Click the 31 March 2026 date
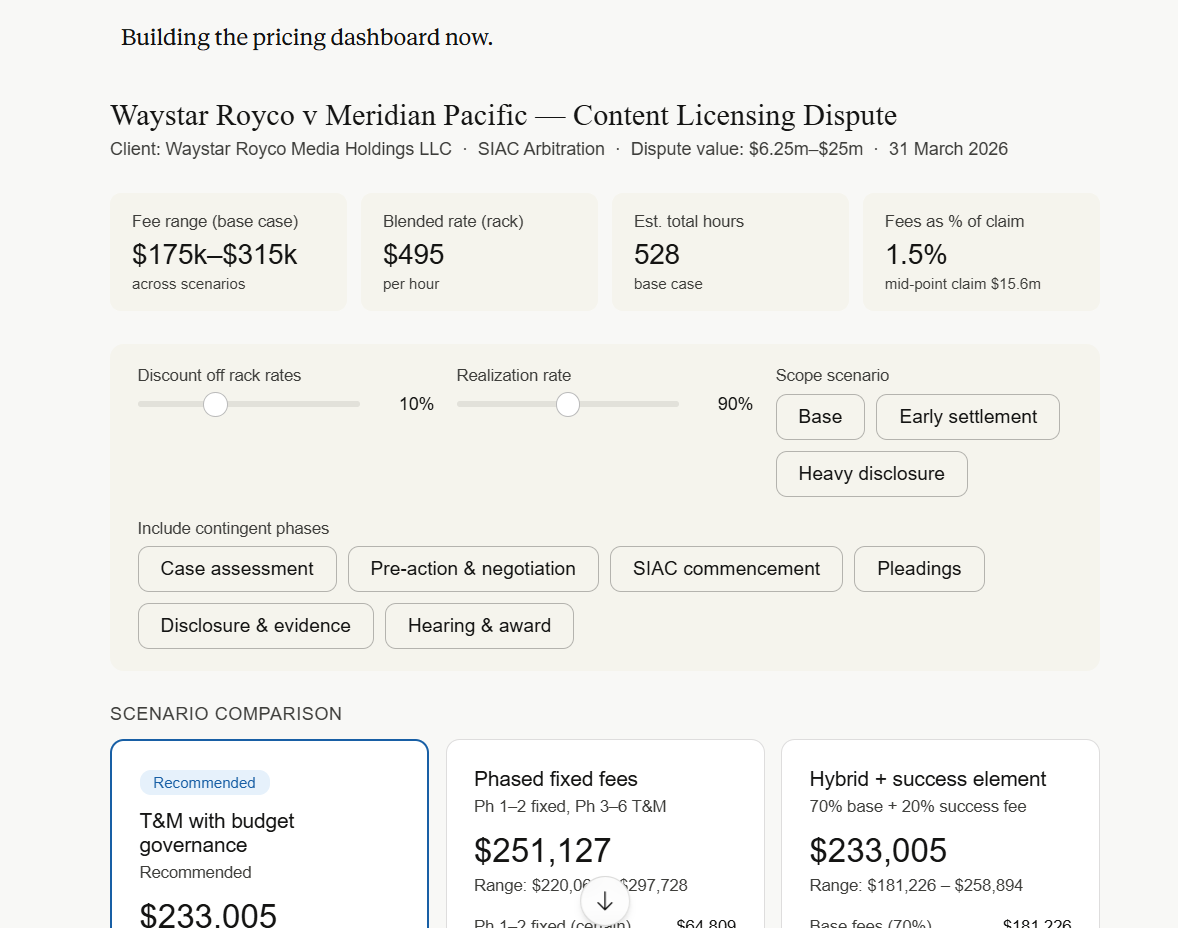The height and width of the screenshot is (928, 1178). [x=948, y=149]
